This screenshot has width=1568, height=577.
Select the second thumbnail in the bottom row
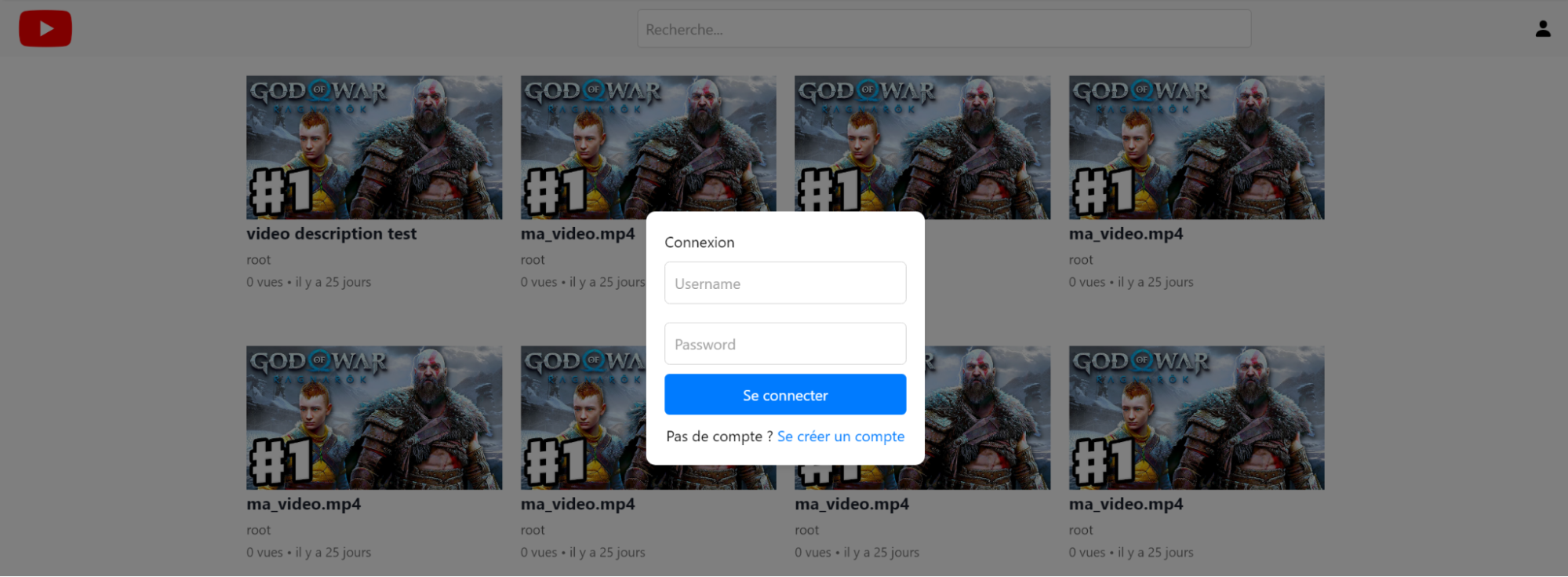point(582,418)
